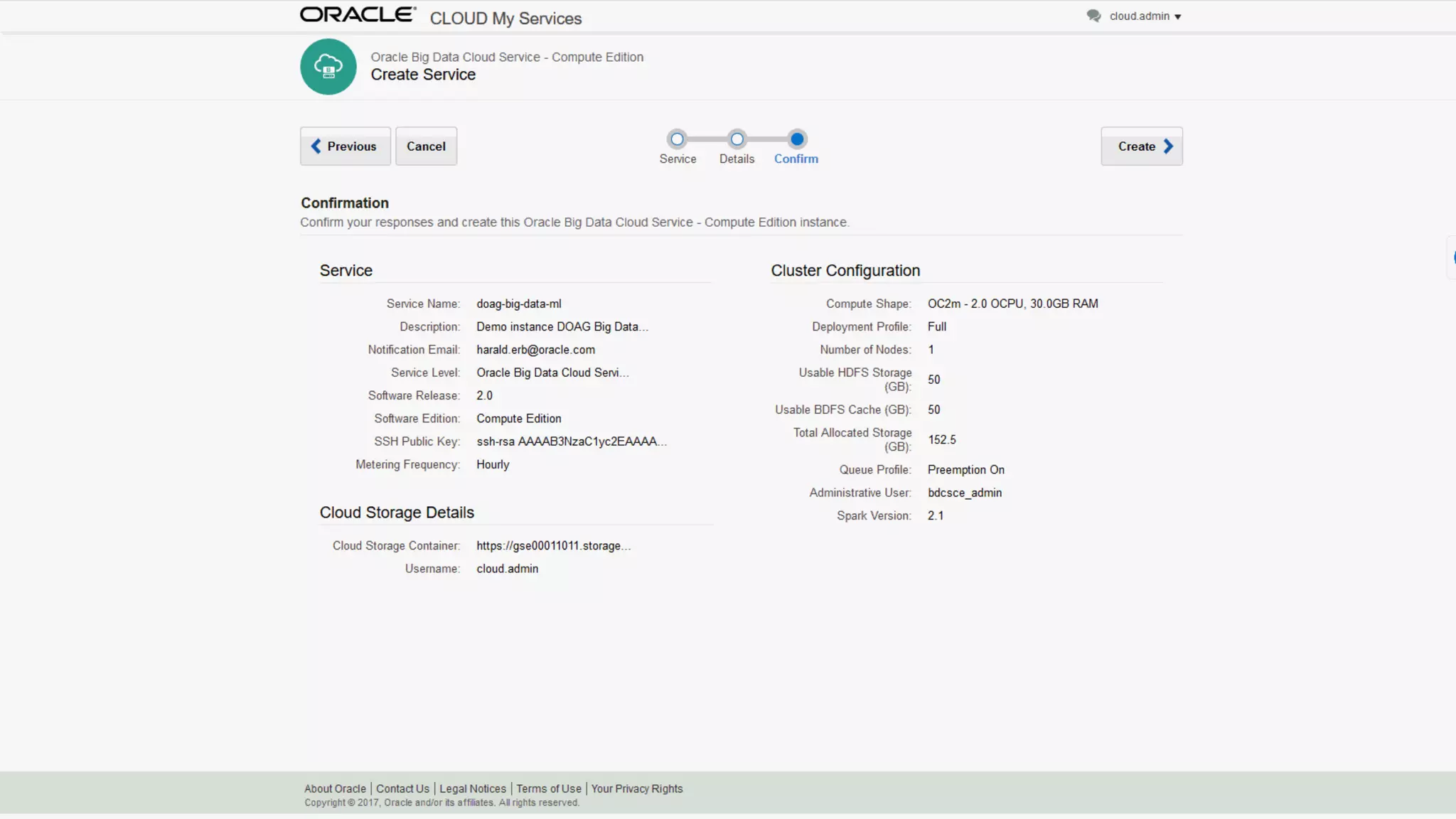Go back with the Previous button

(345, 146)
